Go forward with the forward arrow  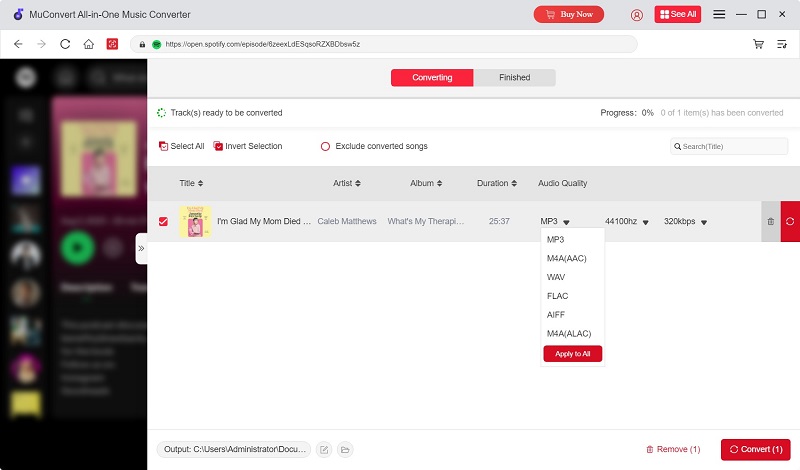pyautogui.click(x=41, y=44)
